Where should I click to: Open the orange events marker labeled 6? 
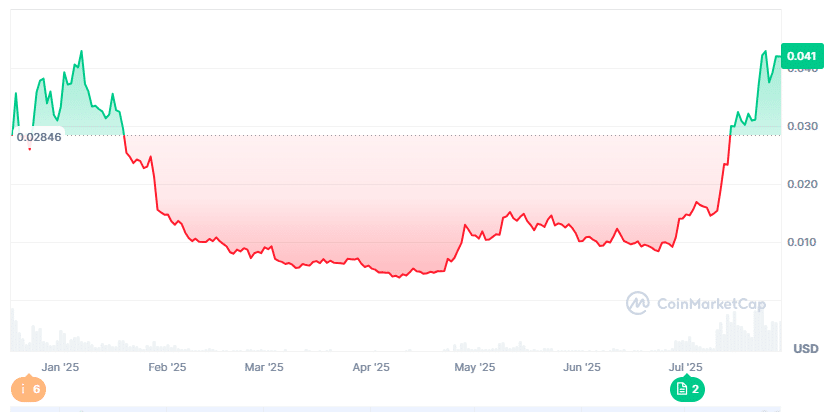29,388
